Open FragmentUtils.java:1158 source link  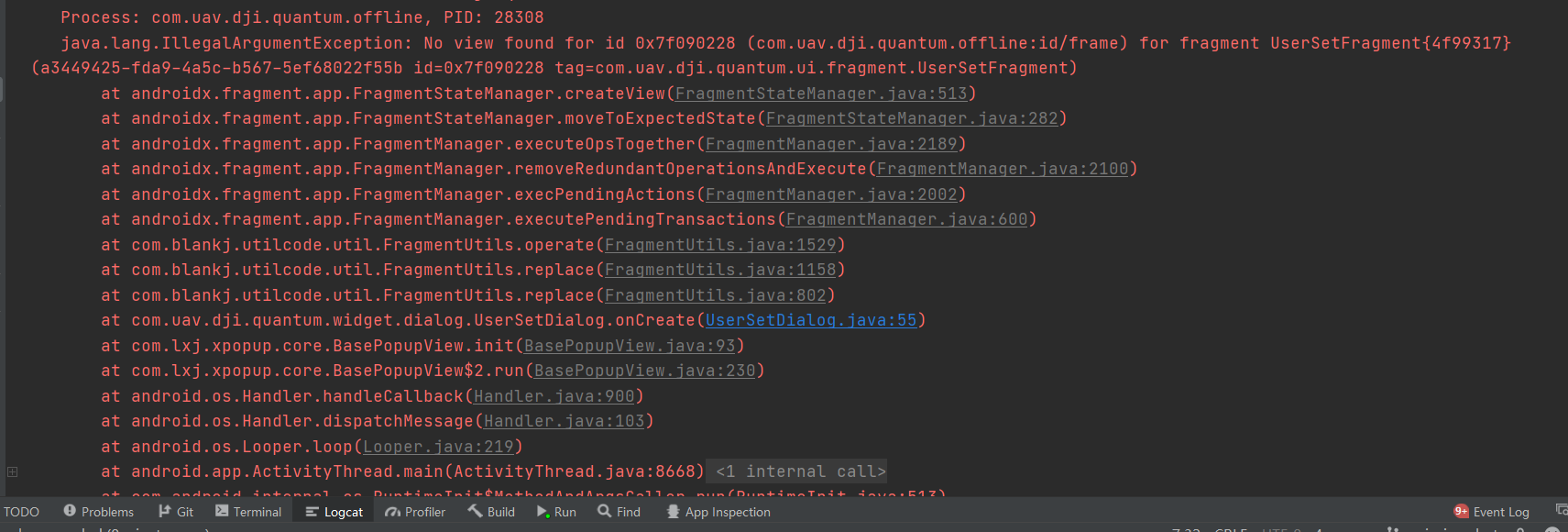pyautogui.click(x=720, y=270)
